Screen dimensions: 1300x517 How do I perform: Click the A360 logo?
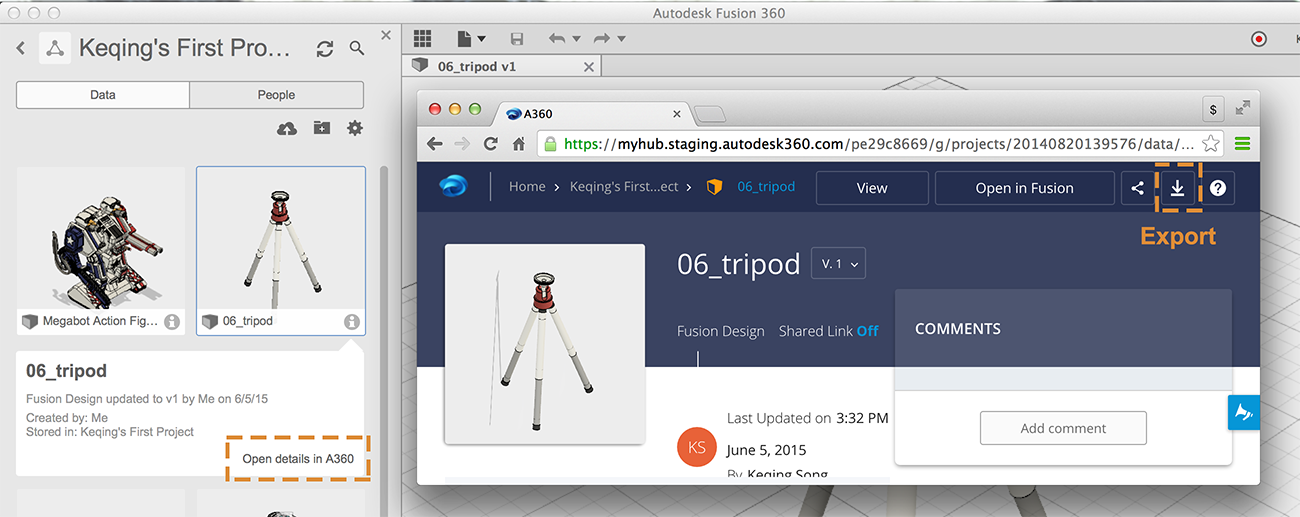point(452,187)
